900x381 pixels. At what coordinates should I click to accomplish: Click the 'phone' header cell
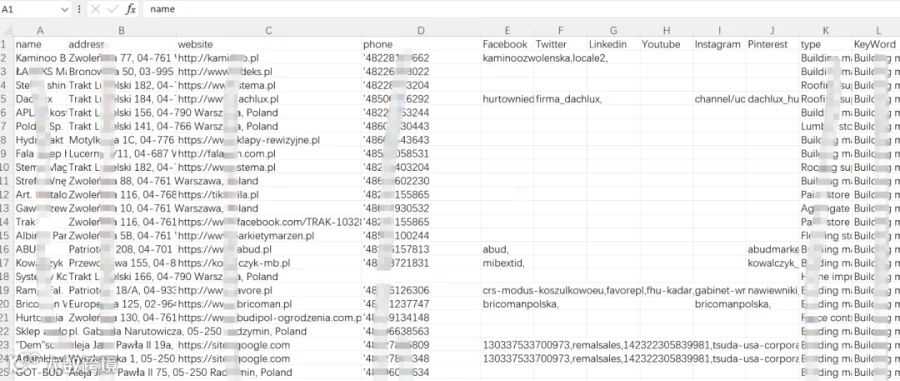tap(421, 44)
